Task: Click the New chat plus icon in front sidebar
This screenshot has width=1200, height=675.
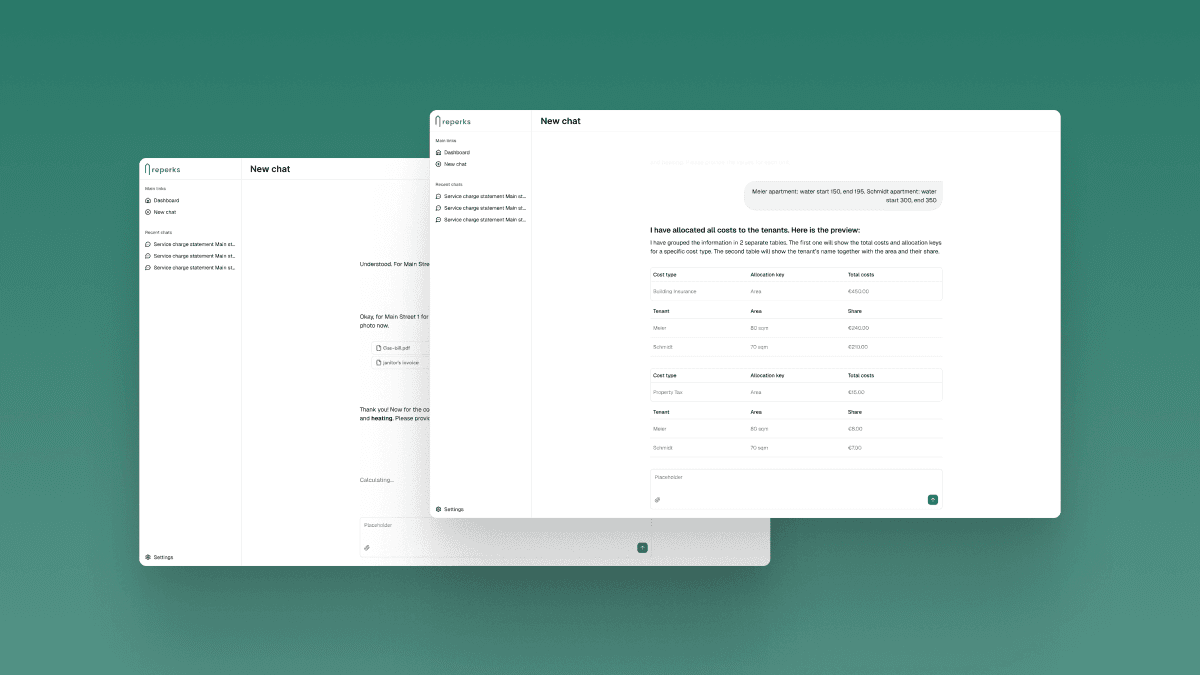Action: (x=438, y=164)
